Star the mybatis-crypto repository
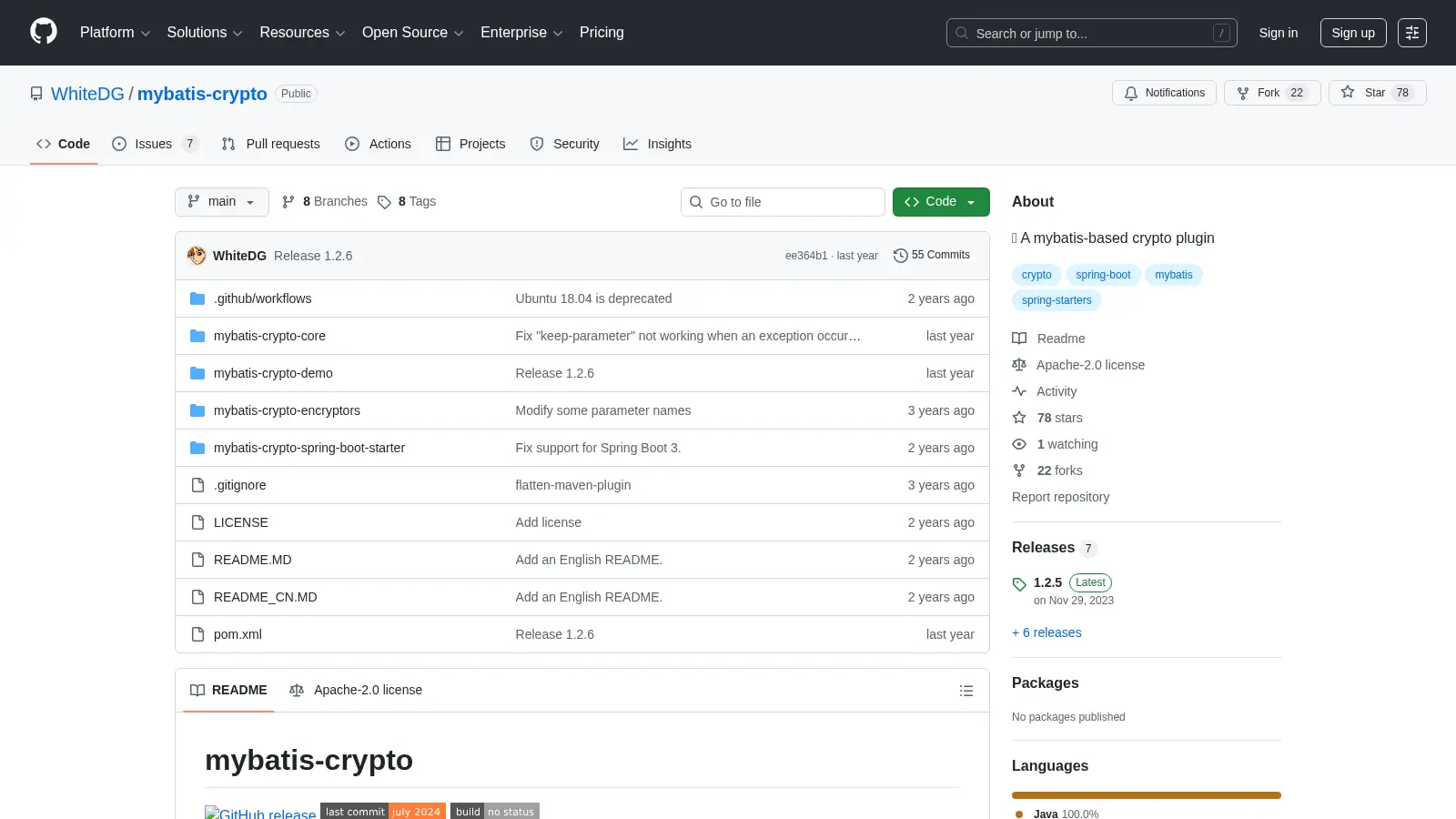Viewport: 1456px width, 819px height. [x=1377, y=93]
